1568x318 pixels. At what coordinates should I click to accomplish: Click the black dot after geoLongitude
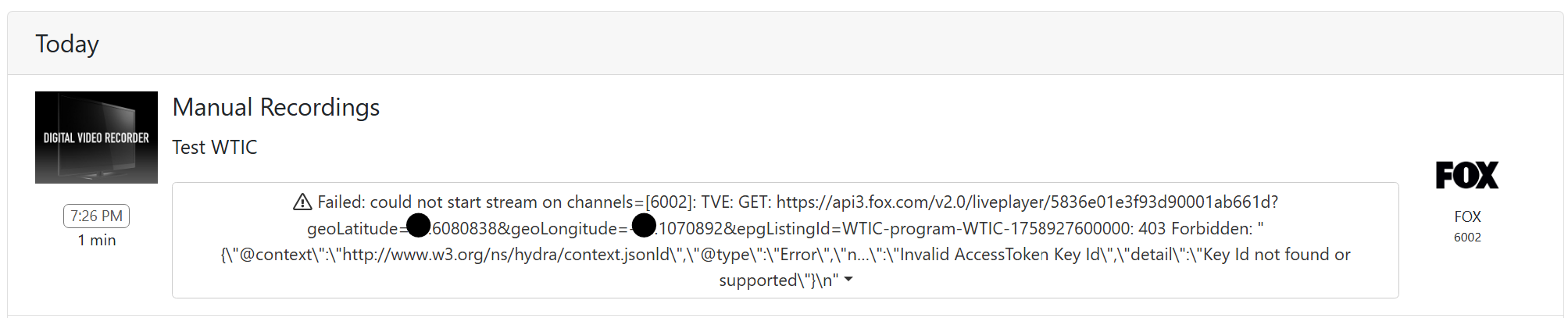click(643, 226)
